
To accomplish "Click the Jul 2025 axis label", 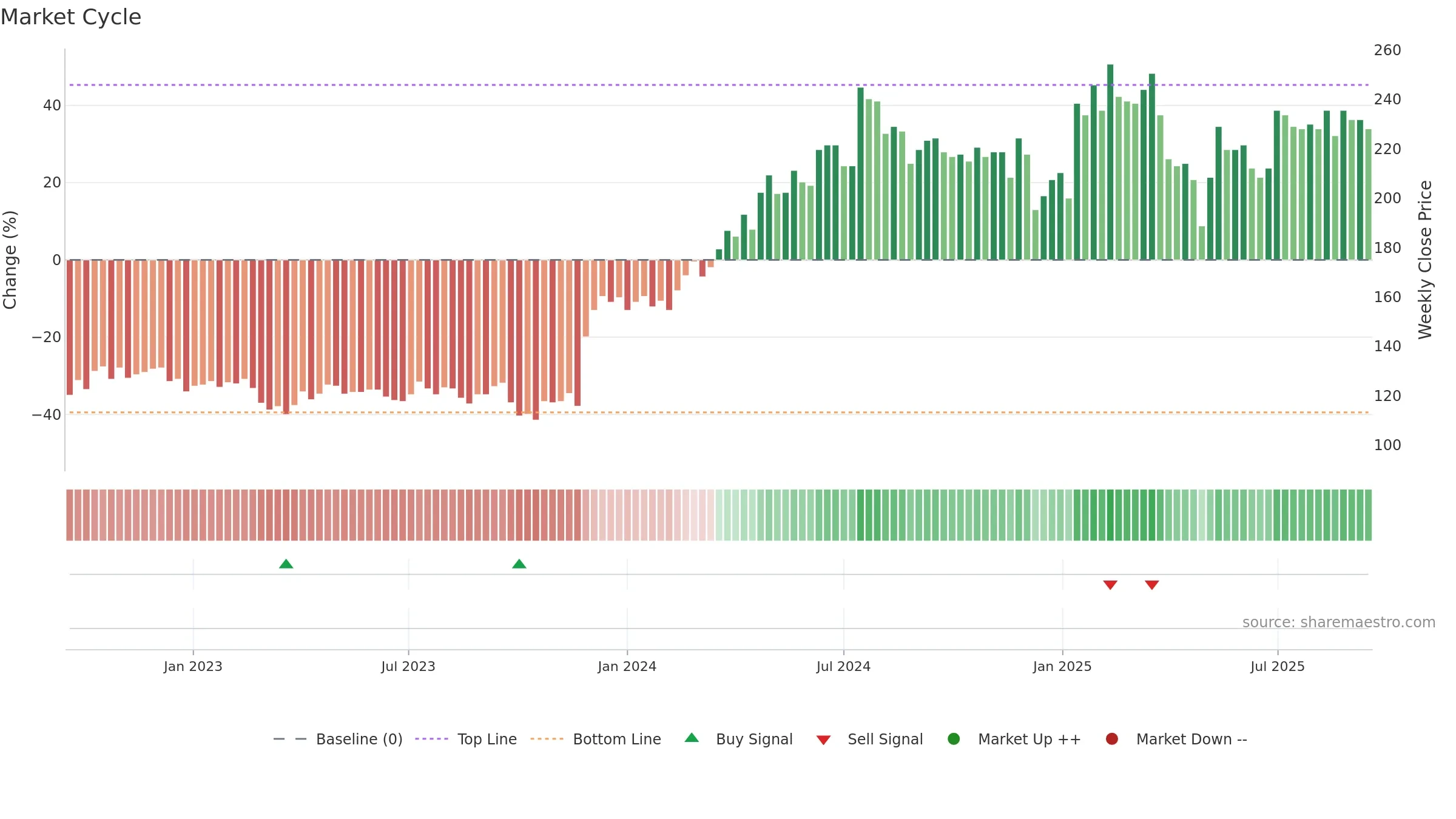I will [1278, 666].
